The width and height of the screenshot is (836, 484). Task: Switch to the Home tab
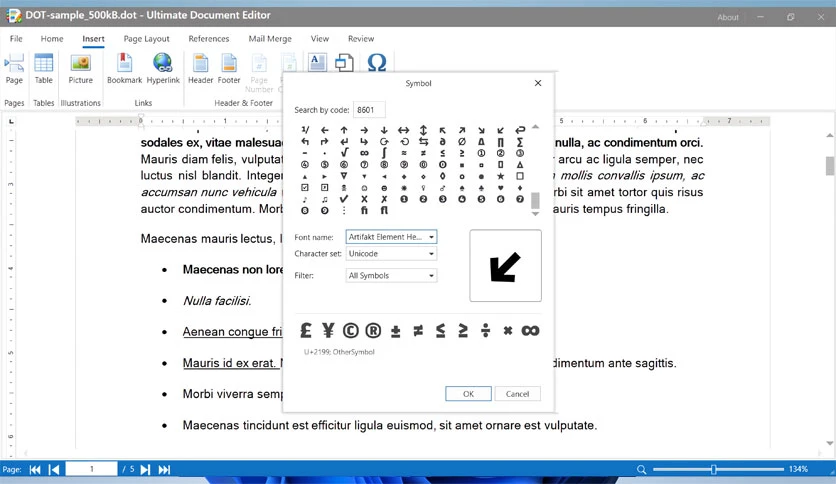(x=52, y=38)
